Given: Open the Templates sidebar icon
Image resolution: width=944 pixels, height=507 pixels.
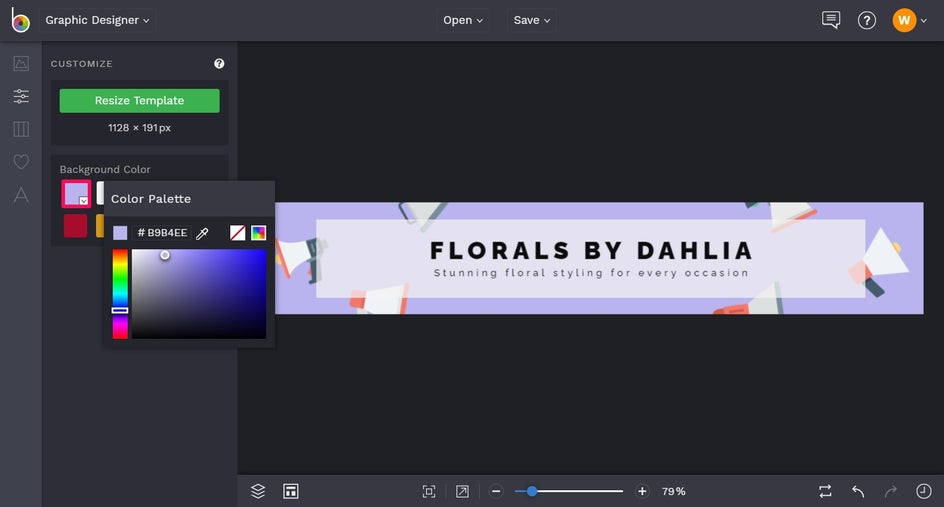Looking at the screenshot, I should 21,129.
